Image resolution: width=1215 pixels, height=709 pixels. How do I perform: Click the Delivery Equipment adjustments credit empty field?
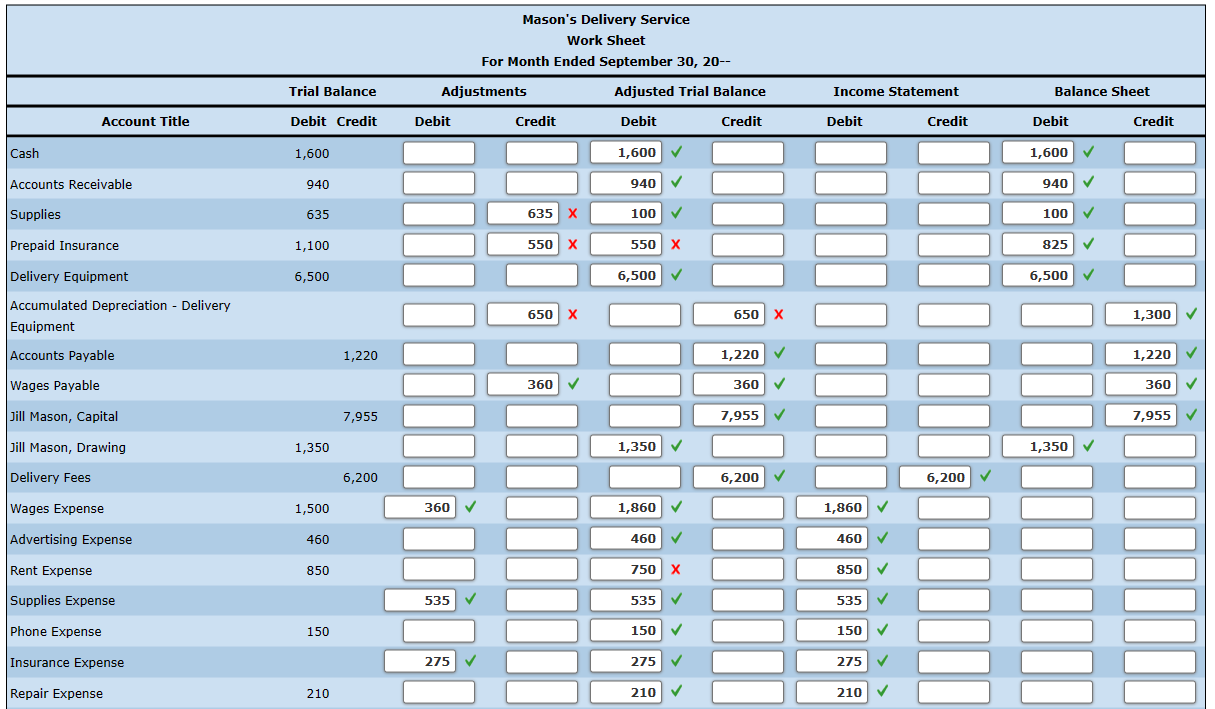542,276
